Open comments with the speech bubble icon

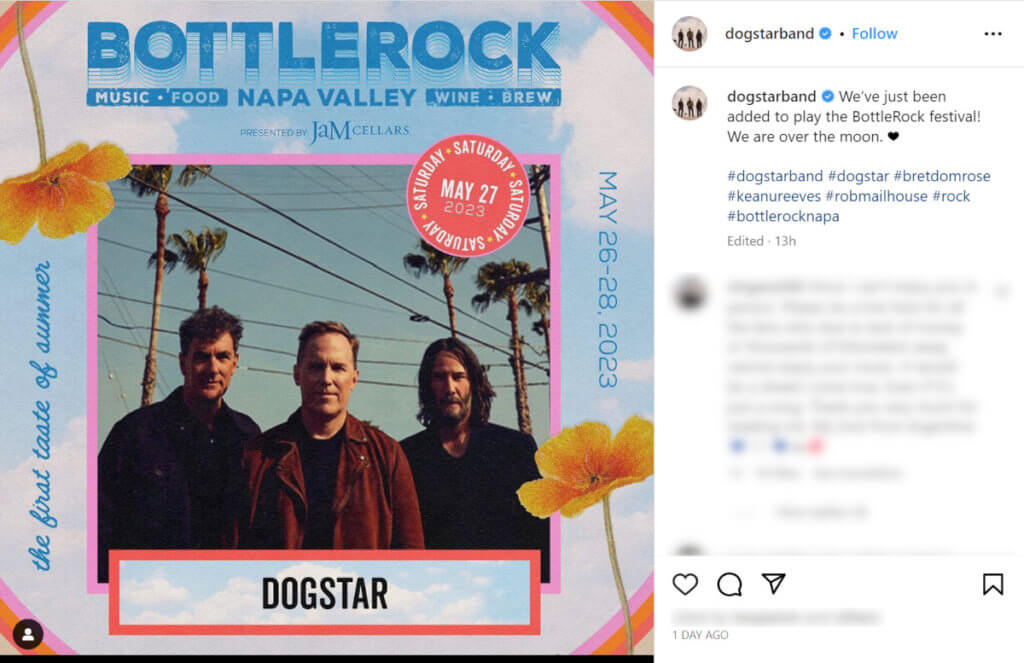point(729,584)
